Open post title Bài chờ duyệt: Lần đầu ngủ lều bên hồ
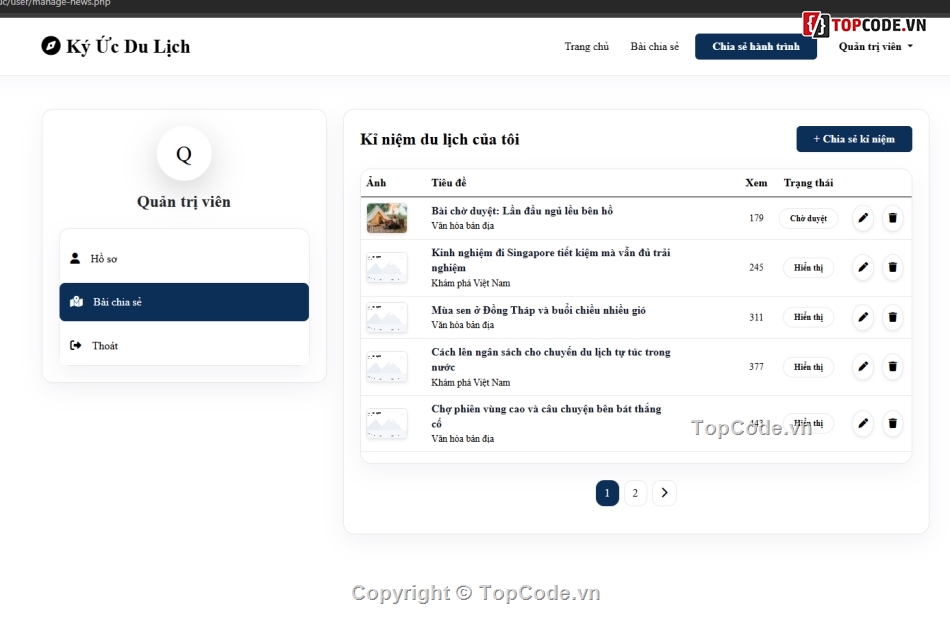The height and width of the screenshot is (624, 950). pos(522,211)
